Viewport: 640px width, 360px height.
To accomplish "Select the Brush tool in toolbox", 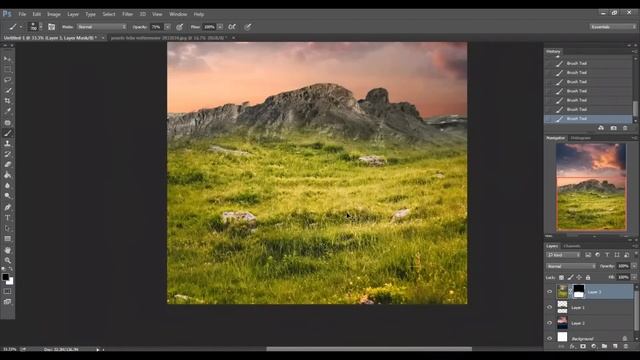I will 7,133.
